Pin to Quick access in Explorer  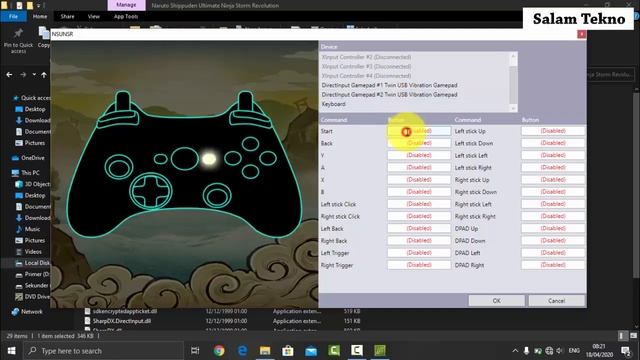[18, 40]
